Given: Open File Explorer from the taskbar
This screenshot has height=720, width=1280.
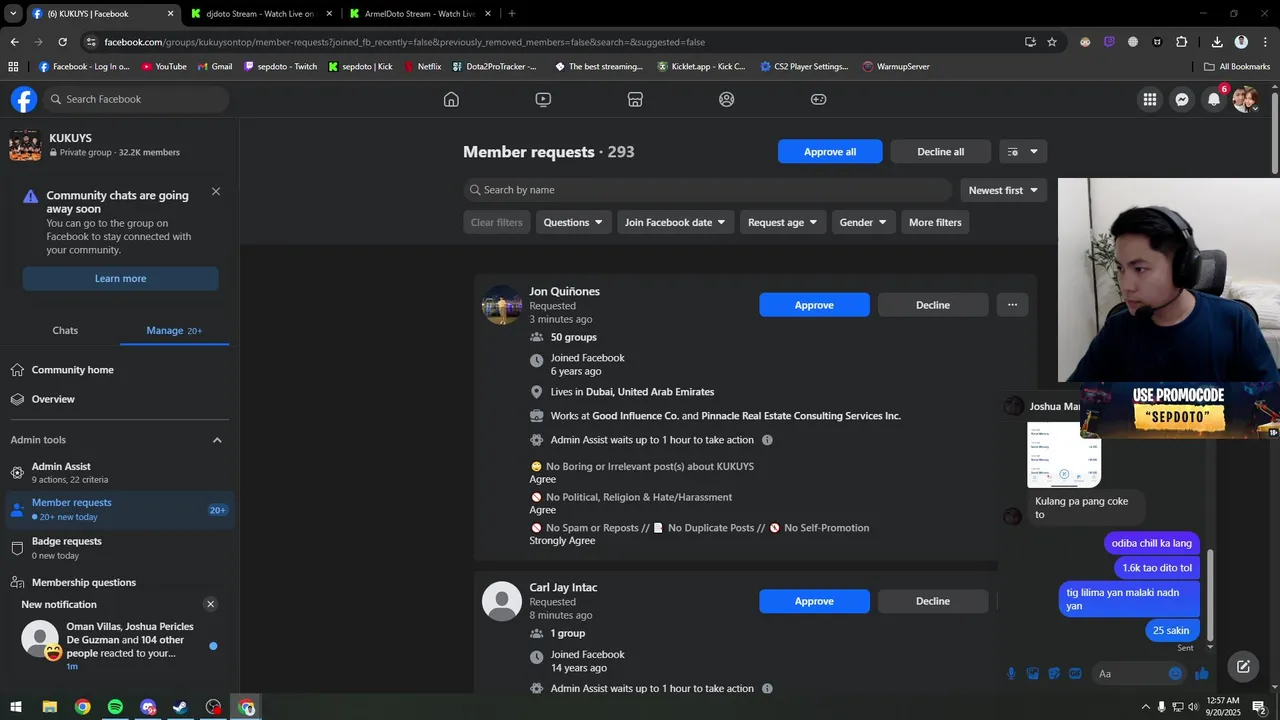Looking at the screenshot, I should pos(50,707).
